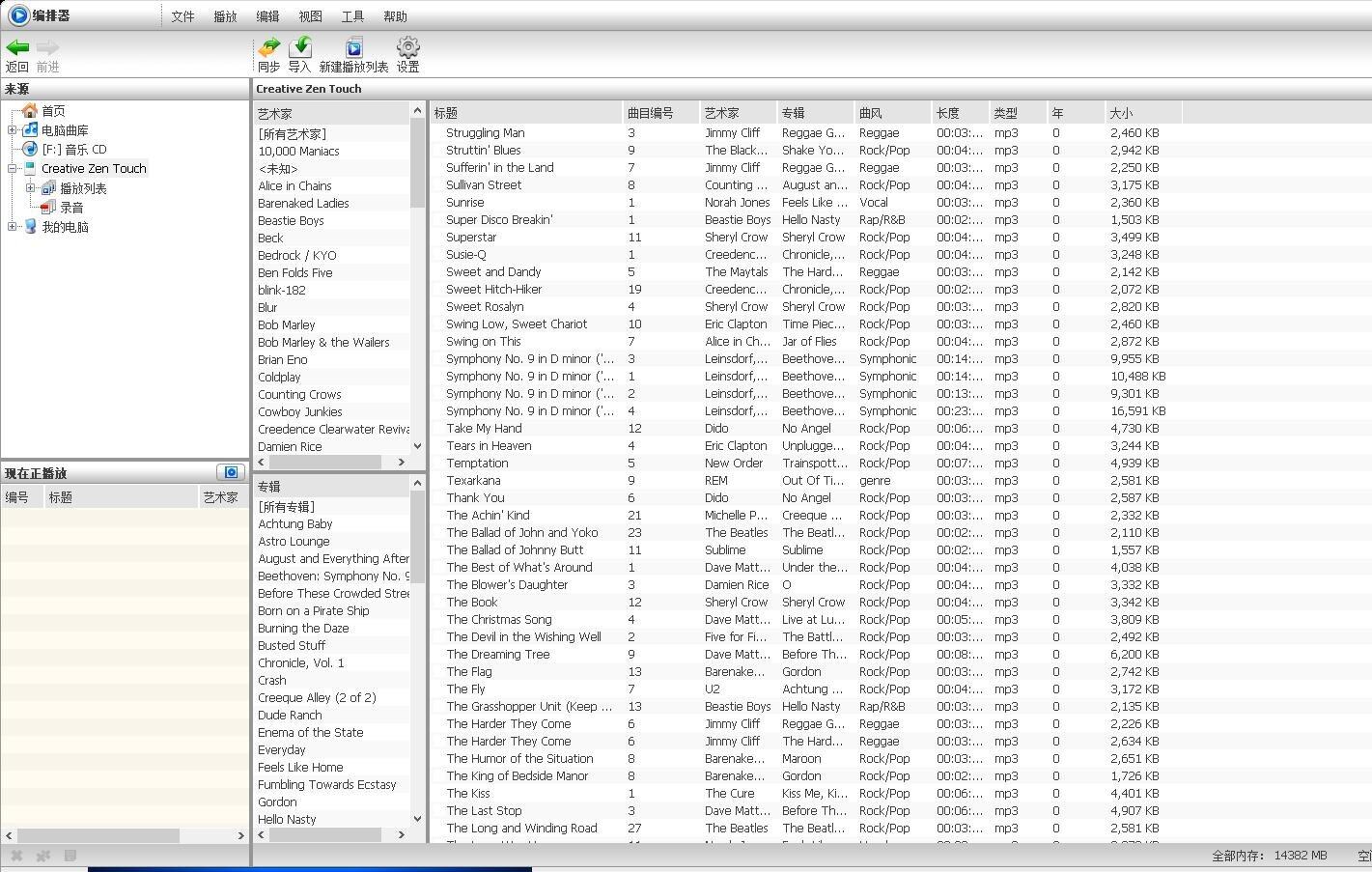Click the green Back arrow icon
The width and height of the screenshot is (1372, 872).
17,47
